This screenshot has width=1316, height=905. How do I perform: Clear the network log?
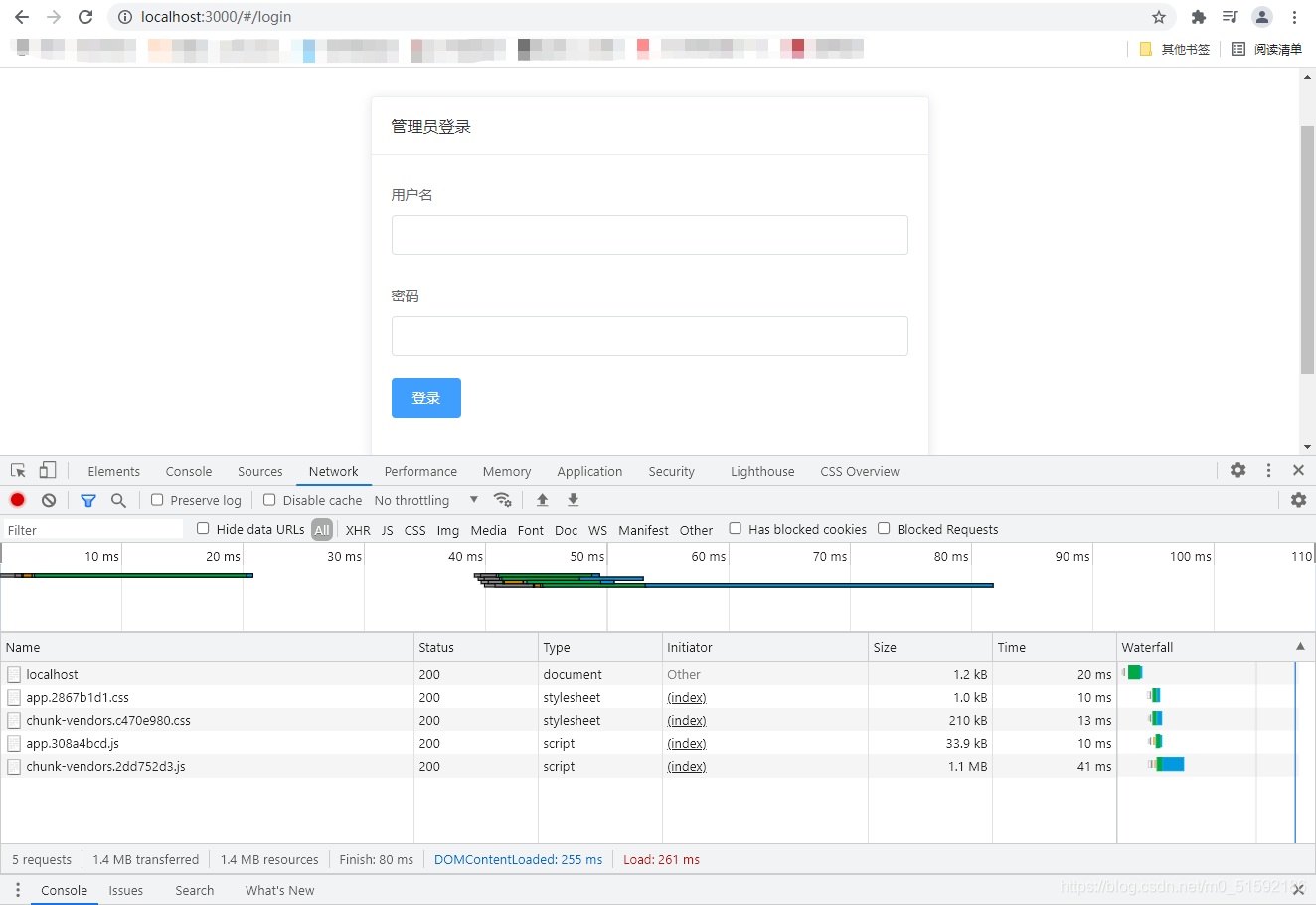(49, 500)
